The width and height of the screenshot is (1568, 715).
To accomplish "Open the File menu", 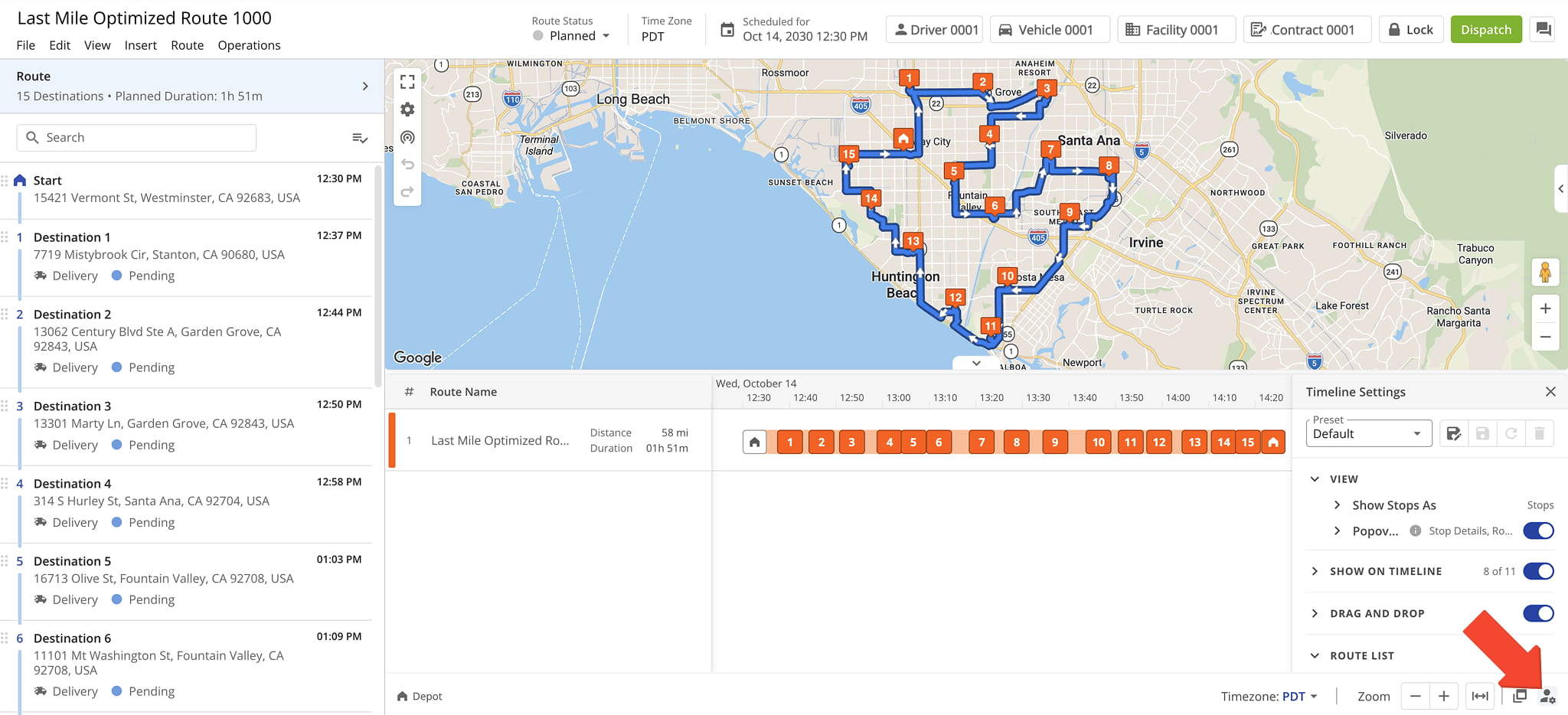I will [25, 45].
